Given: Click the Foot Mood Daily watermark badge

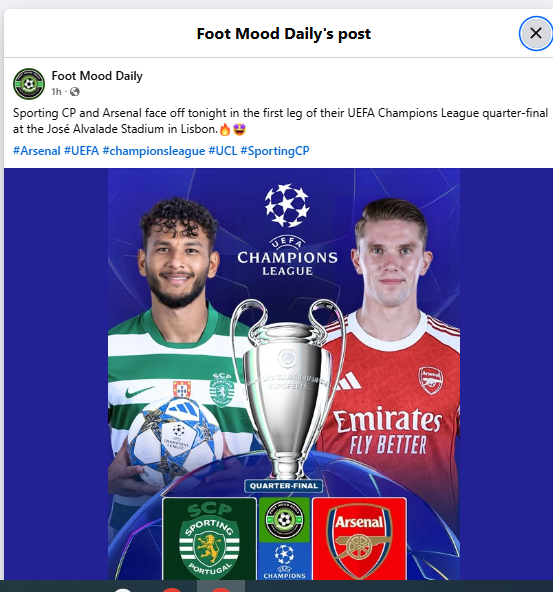Looking at the screenshot, I should click(x=284, y=520).
